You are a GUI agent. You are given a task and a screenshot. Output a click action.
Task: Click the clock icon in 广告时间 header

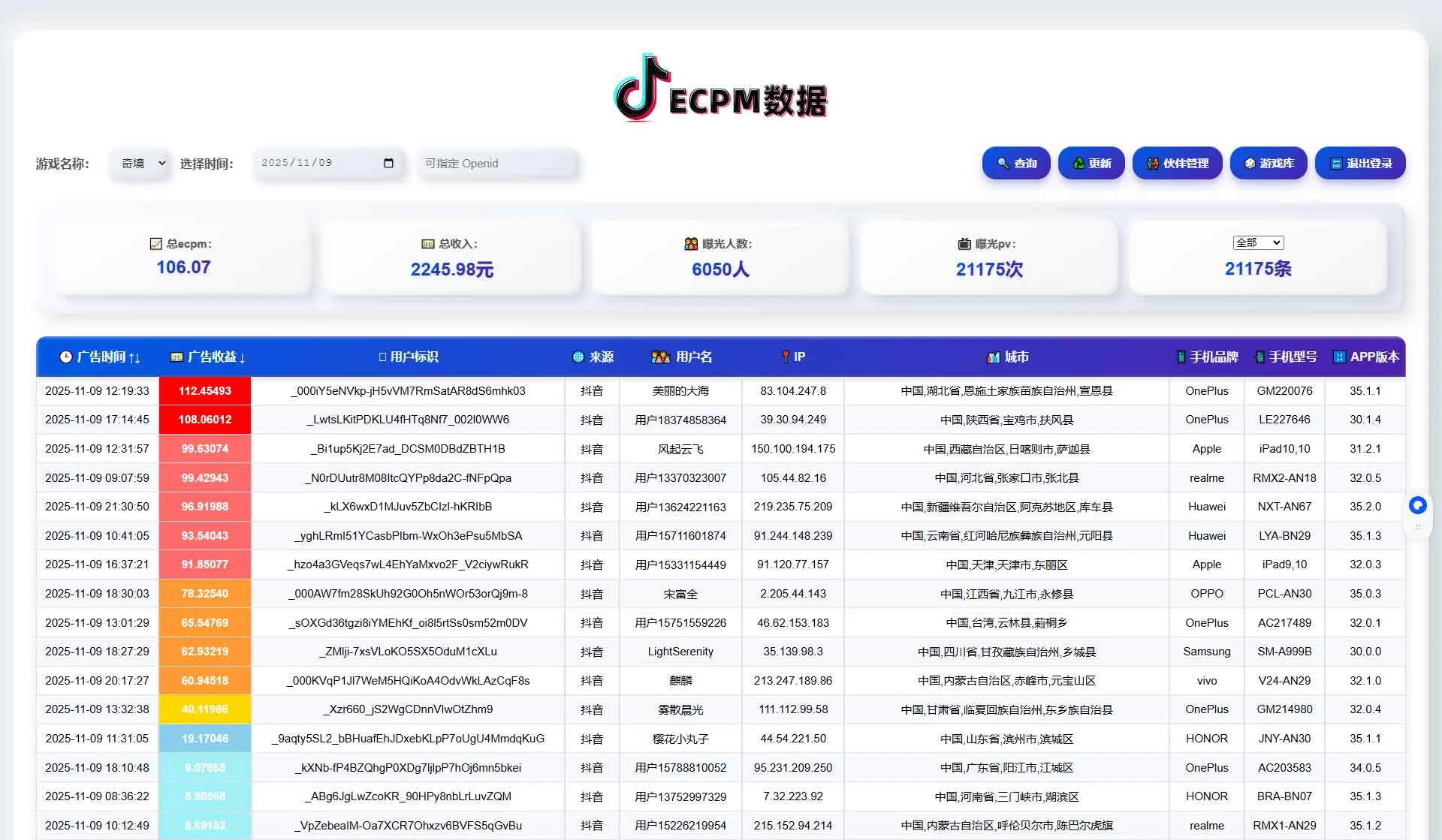point(66,357)
